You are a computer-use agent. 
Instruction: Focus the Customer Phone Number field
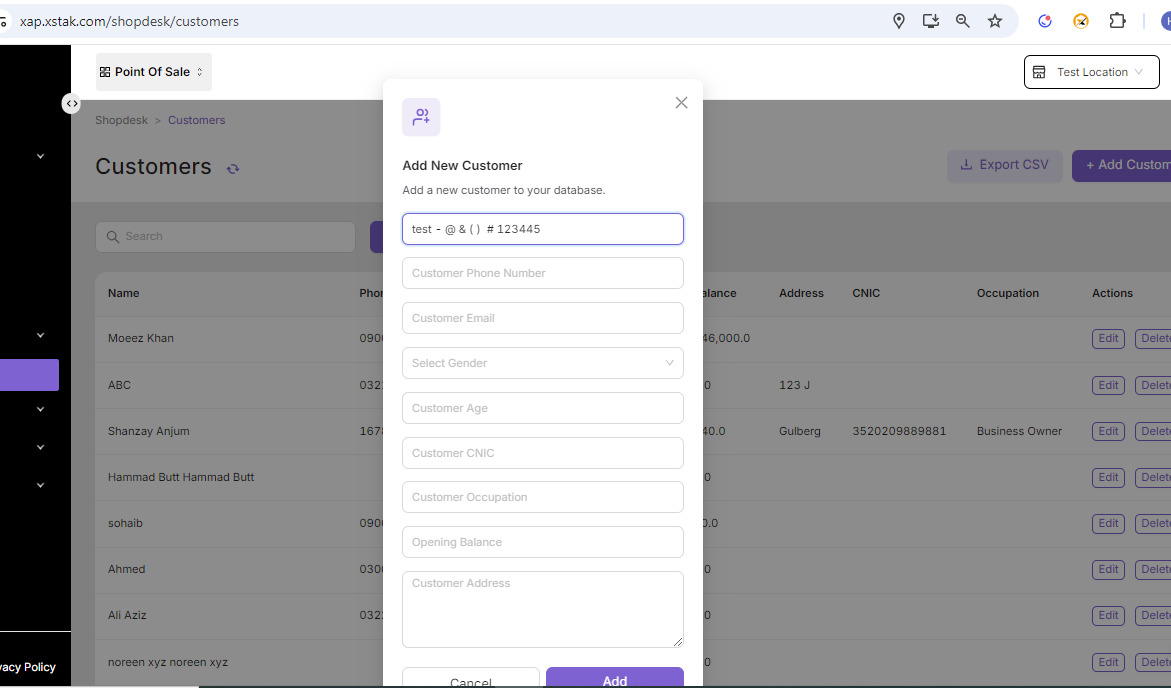click(542, 273)
